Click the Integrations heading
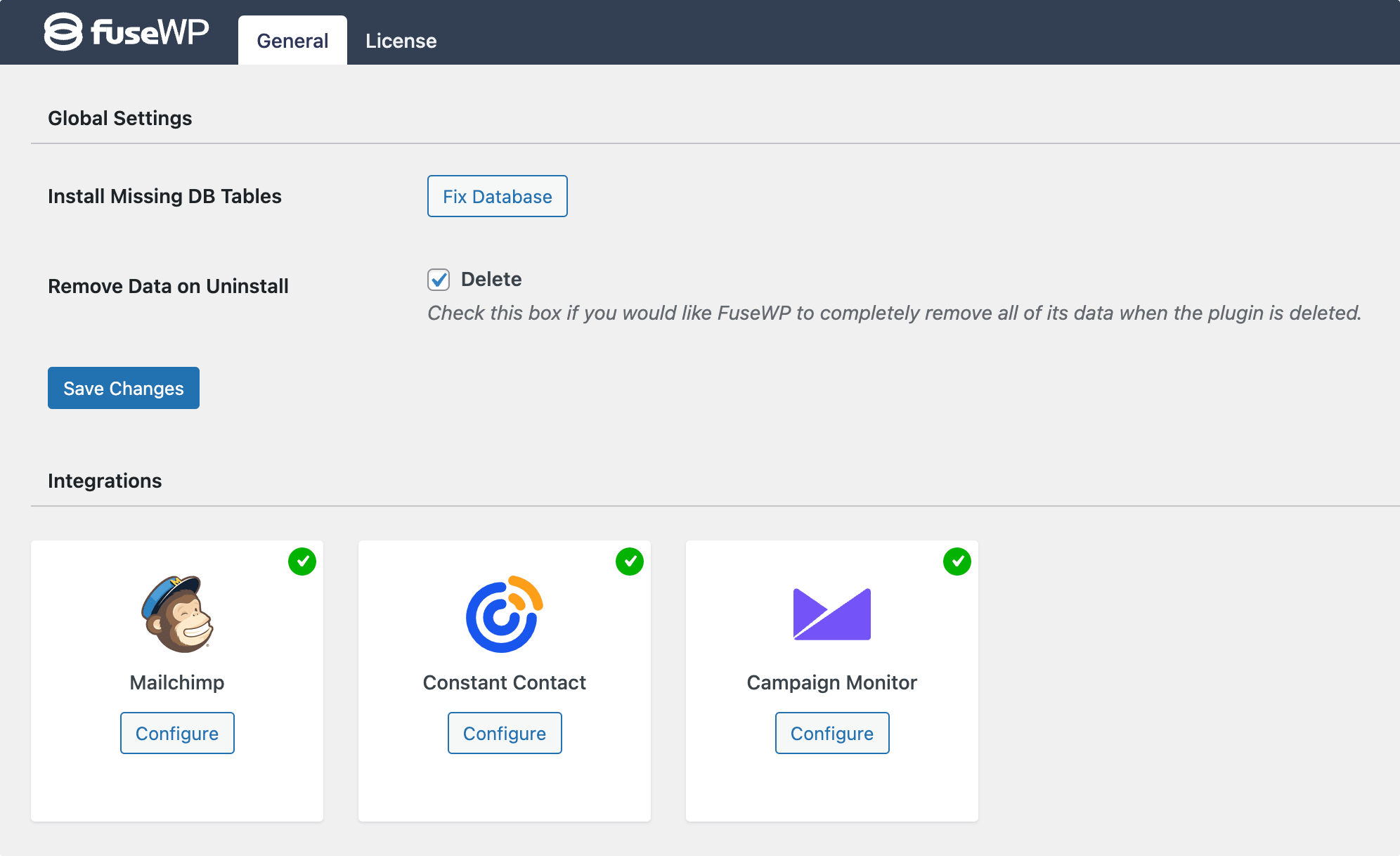This screenshot has height=856, width=1400. click(x=105, y=481)
